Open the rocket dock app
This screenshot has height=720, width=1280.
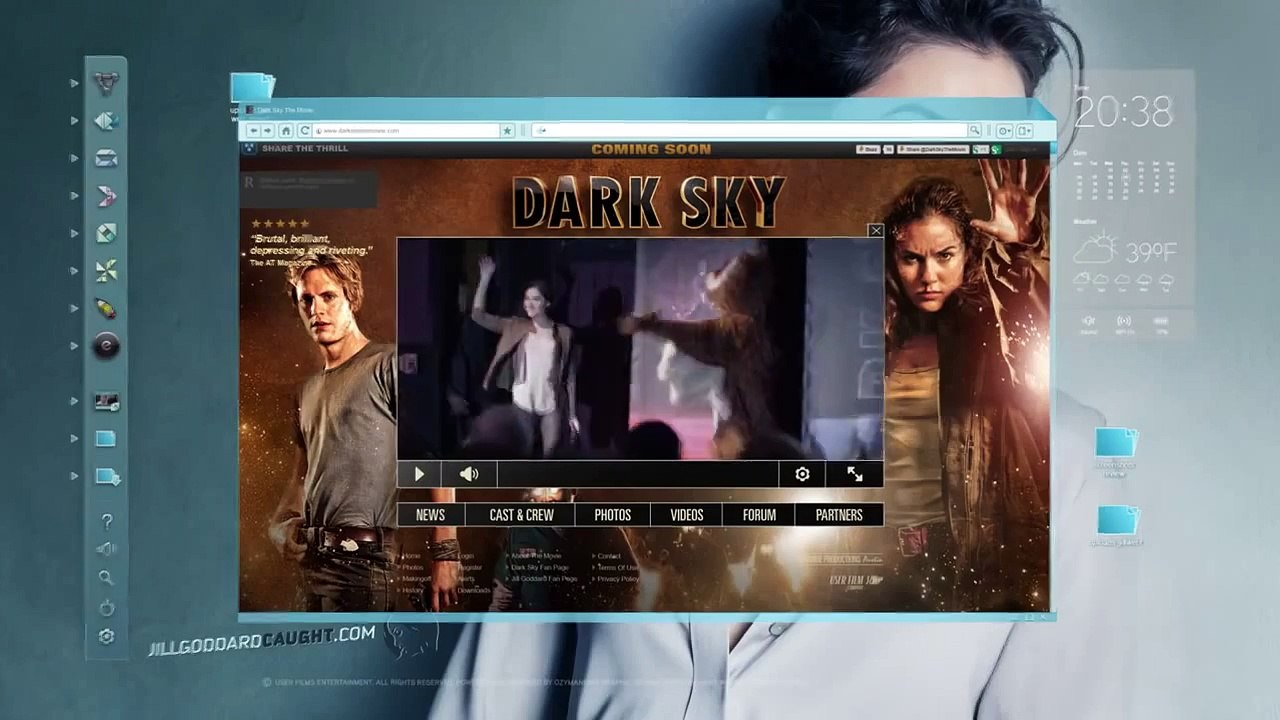tap(106, 308)
